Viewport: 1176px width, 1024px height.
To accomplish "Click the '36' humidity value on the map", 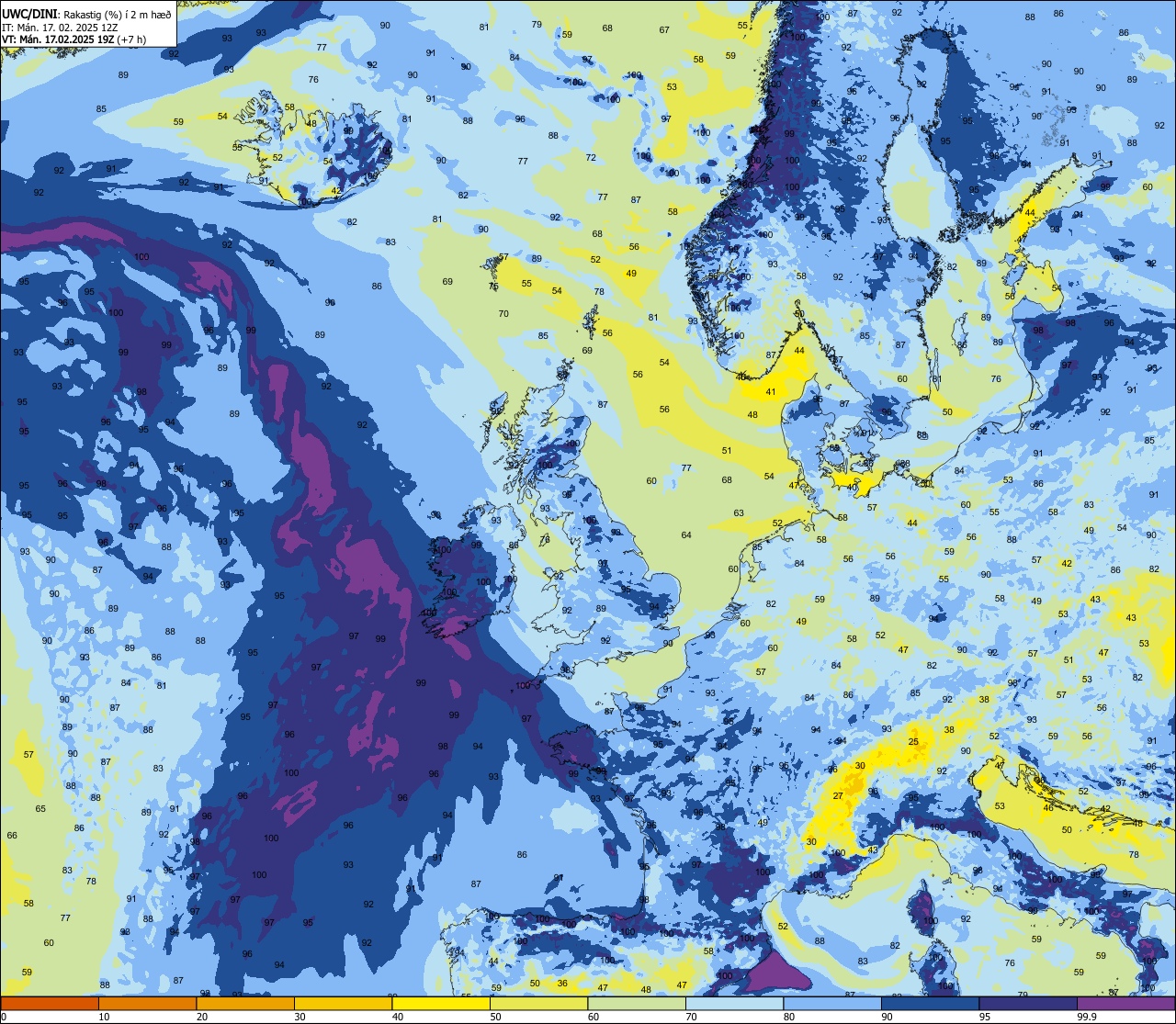I will click(x=562, y=983).
